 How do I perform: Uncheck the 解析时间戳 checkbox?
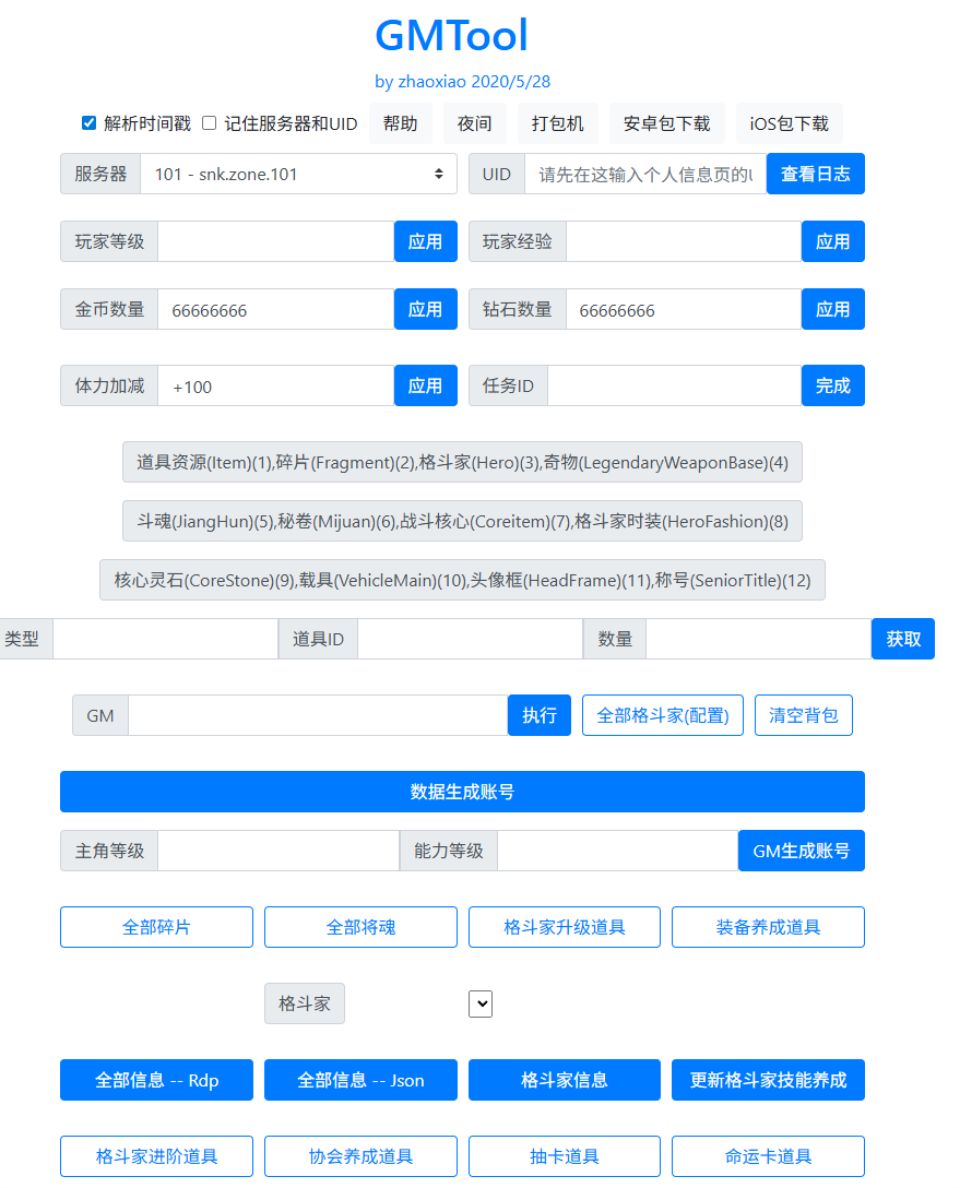click(x=87, y=122)
